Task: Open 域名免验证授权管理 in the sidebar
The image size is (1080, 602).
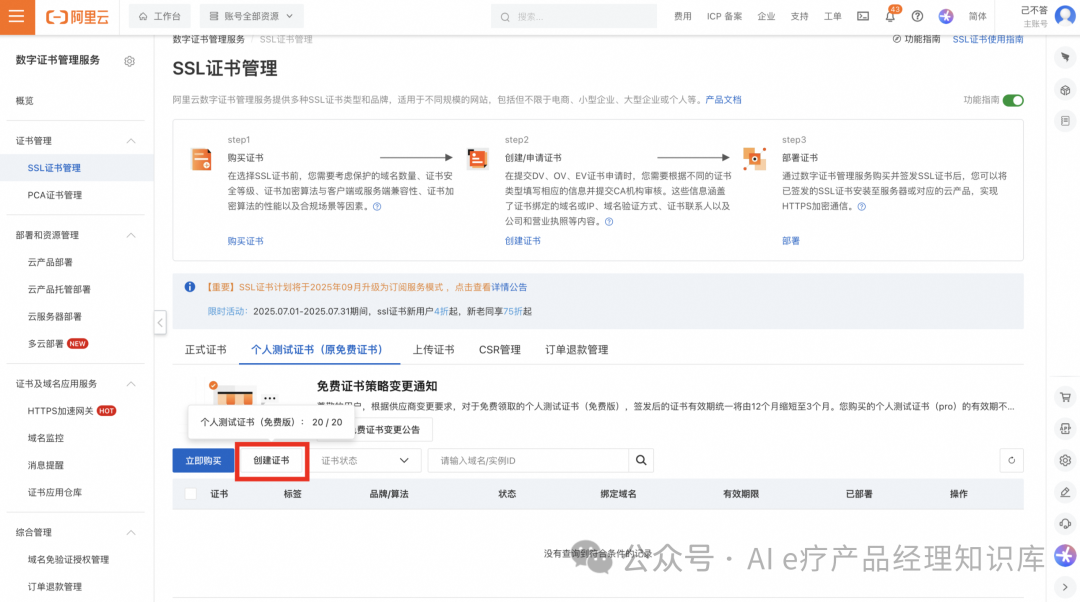Action: click(x=68, y=560)
